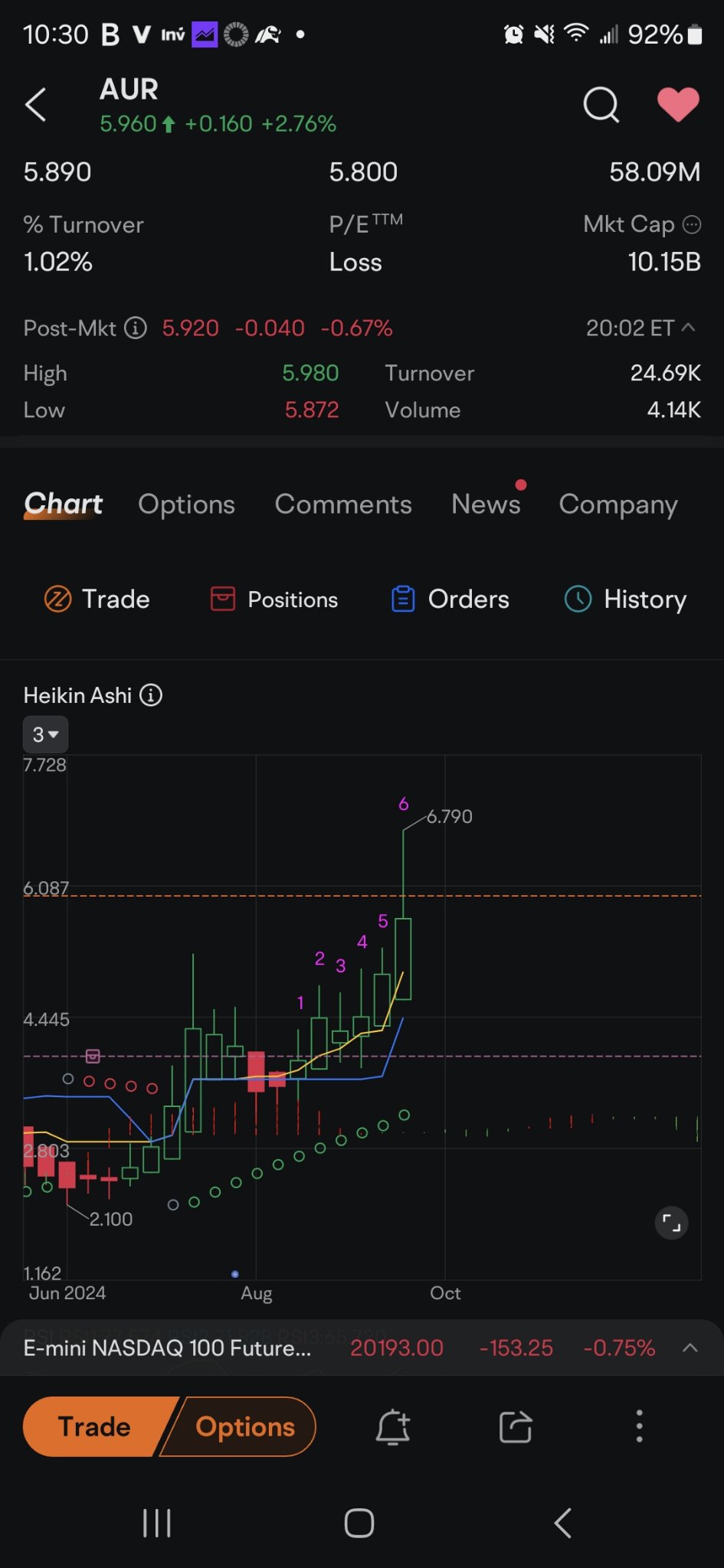
Task: Expand the E-mini NASDAQ 100 ticker bar
Action: pos(690,1347)
